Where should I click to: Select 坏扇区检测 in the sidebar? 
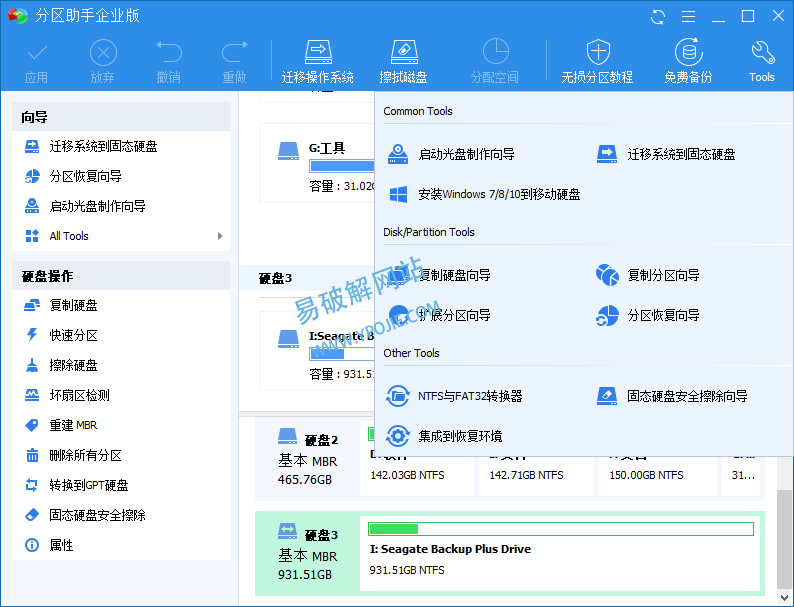[79, 395]
